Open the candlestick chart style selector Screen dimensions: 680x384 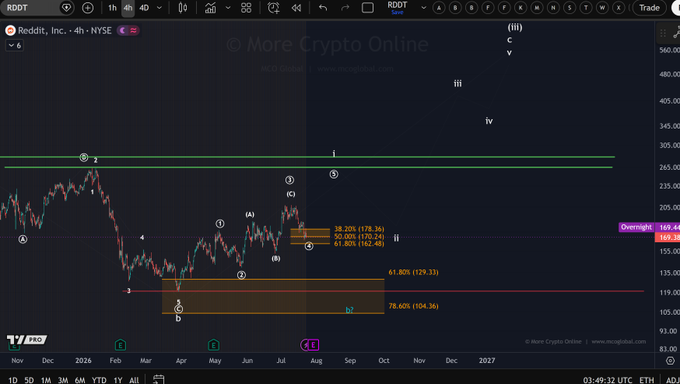point(183,8)
